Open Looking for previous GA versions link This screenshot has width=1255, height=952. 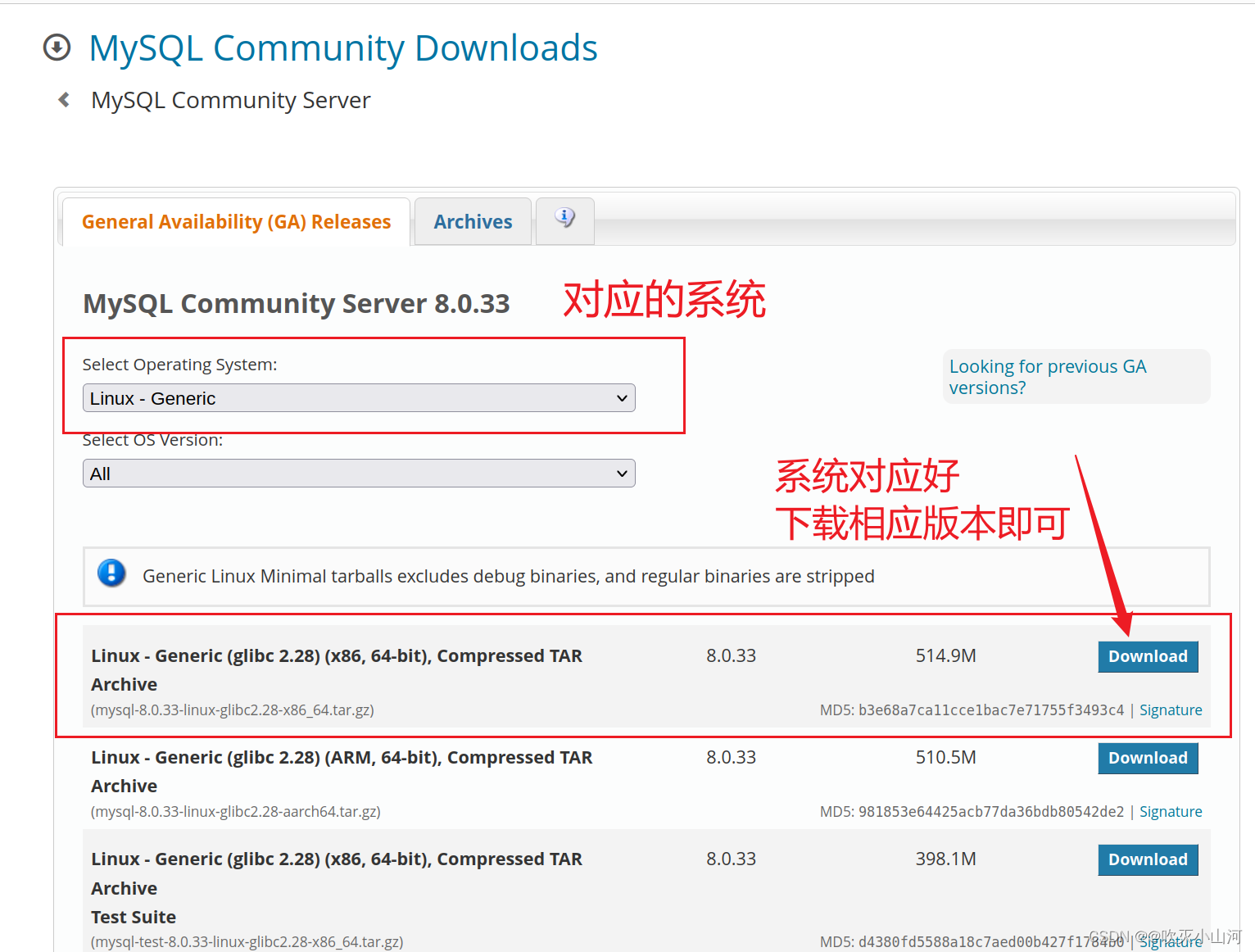tap(1048, 377)
